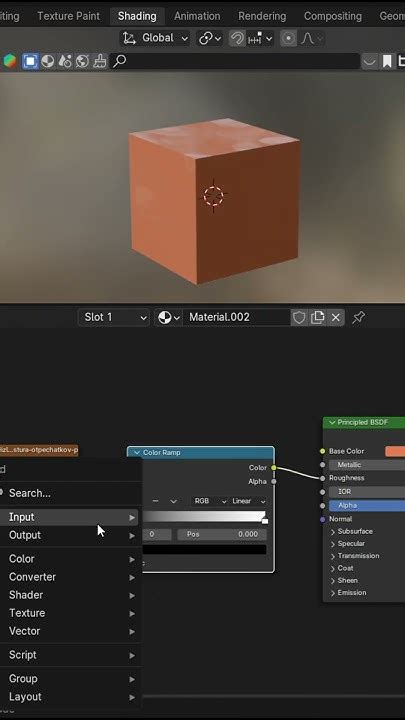Open the Input submenu
This screenshot has height=720, width=405.
(x=69, y=517)
